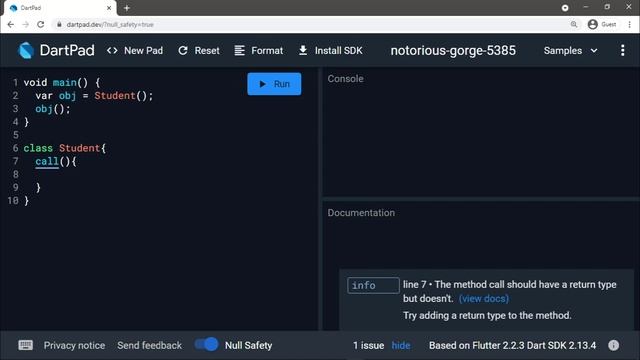
Task: Reload the browser page
Action: click(40, 24)
